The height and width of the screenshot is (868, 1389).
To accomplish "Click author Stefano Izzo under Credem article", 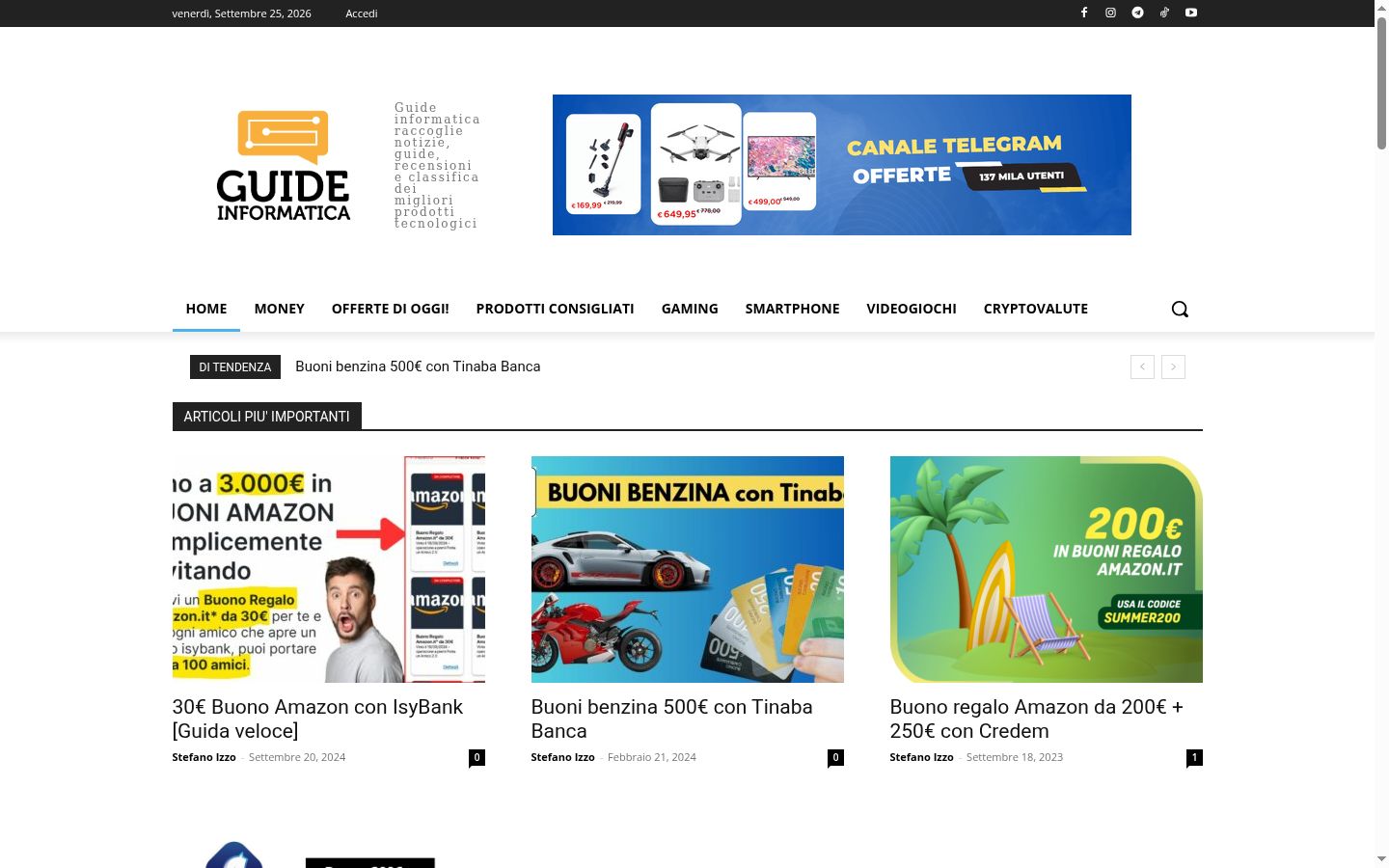I will [922, 757].
